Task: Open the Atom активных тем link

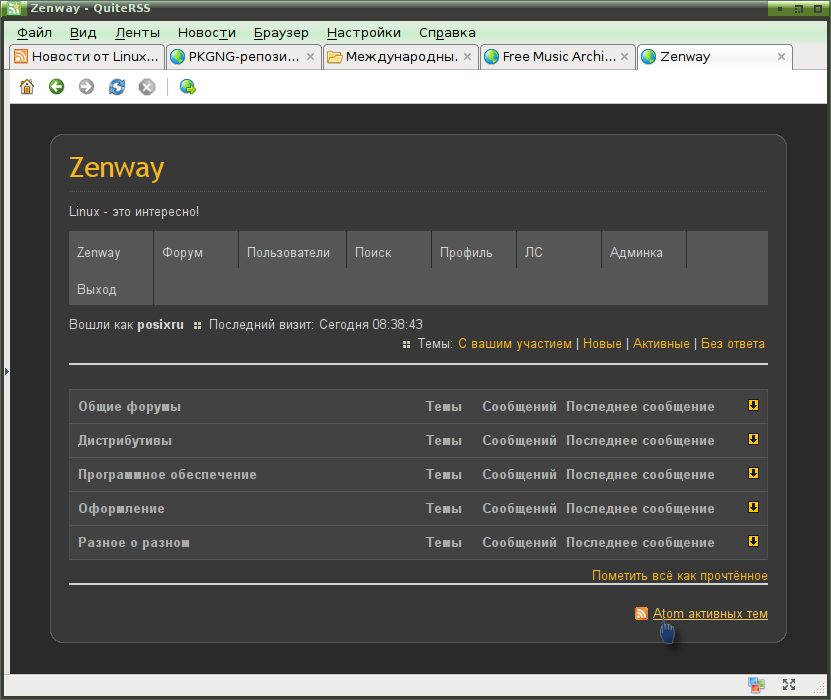Action: (x=710, y=614)
